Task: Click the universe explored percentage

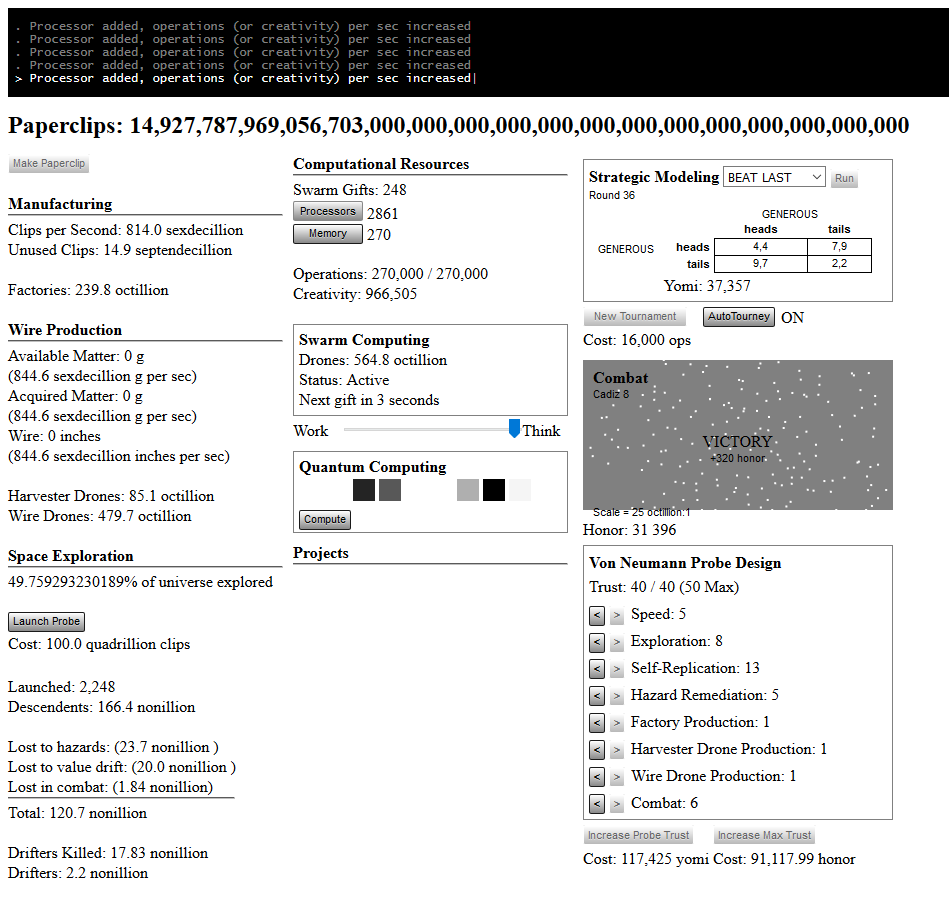Action: click(140, 582)
